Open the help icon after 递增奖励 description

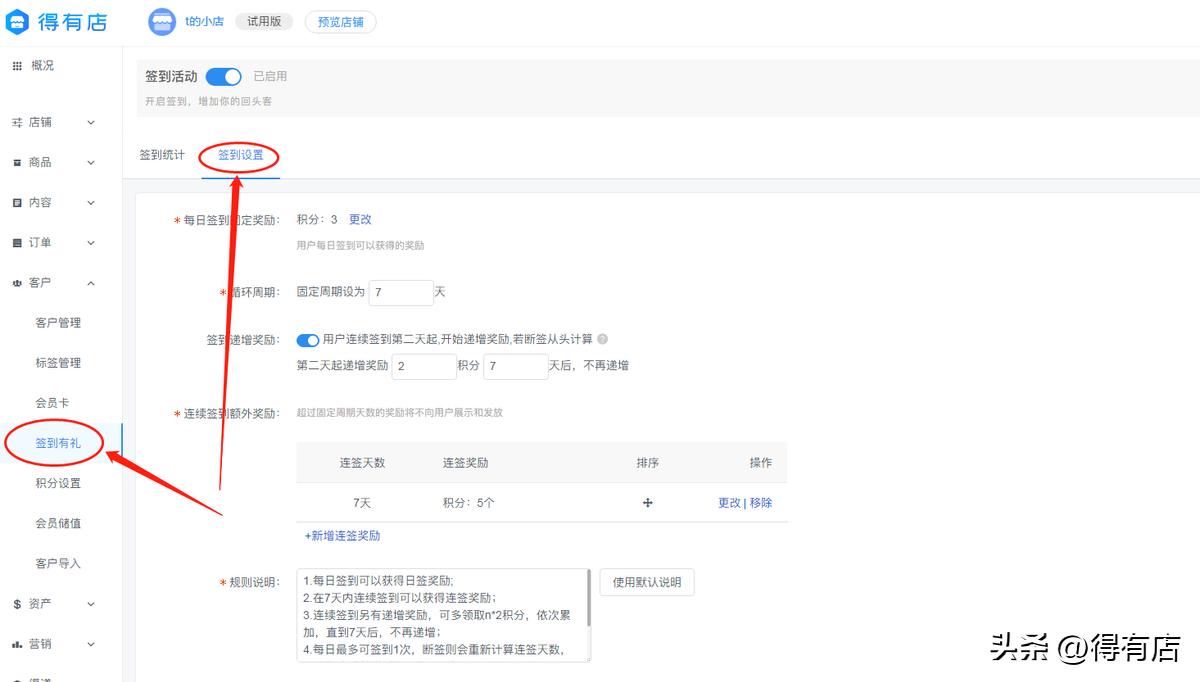click(x=601, y=339)
